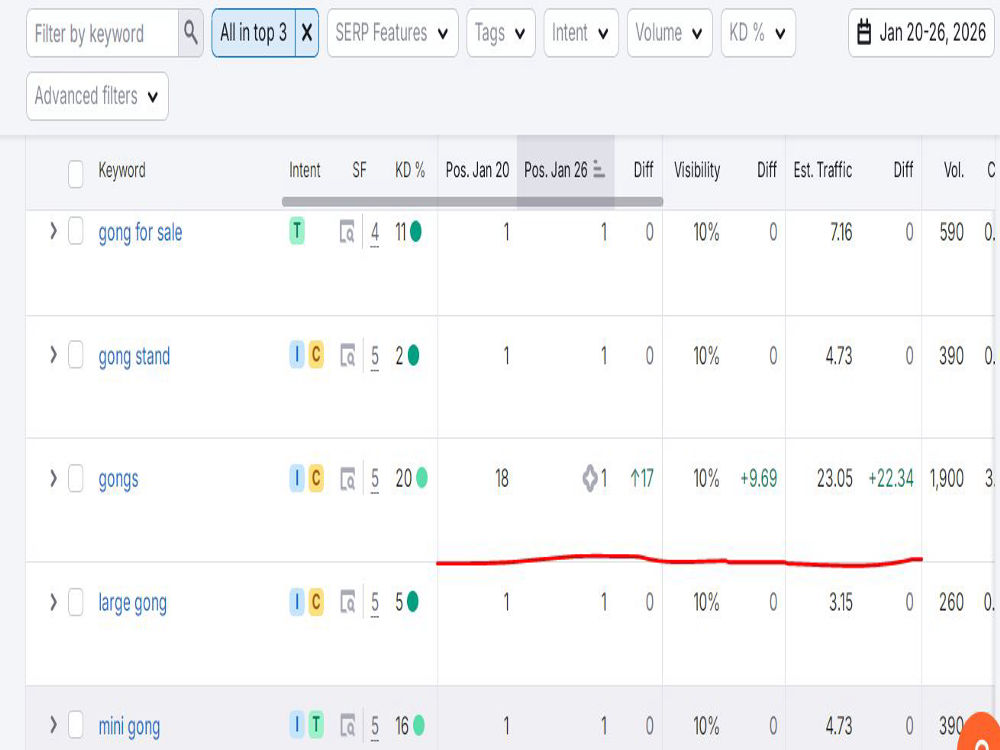Screen dimensions: 1000x750
Task: Click SF count 4 for gong for sale
Action: [x=375, y=232]
